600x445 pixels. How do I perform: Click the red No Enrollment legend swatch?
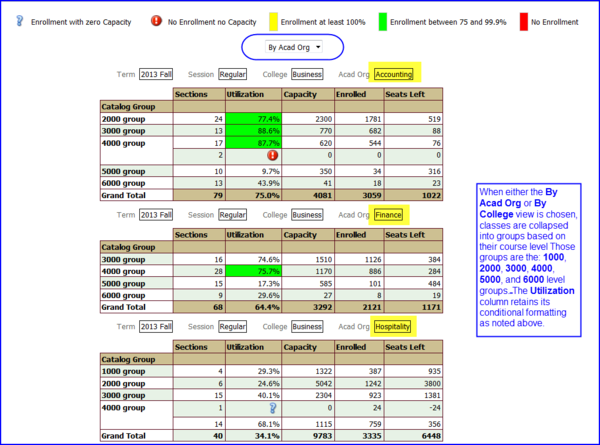[x=523, y=21]
